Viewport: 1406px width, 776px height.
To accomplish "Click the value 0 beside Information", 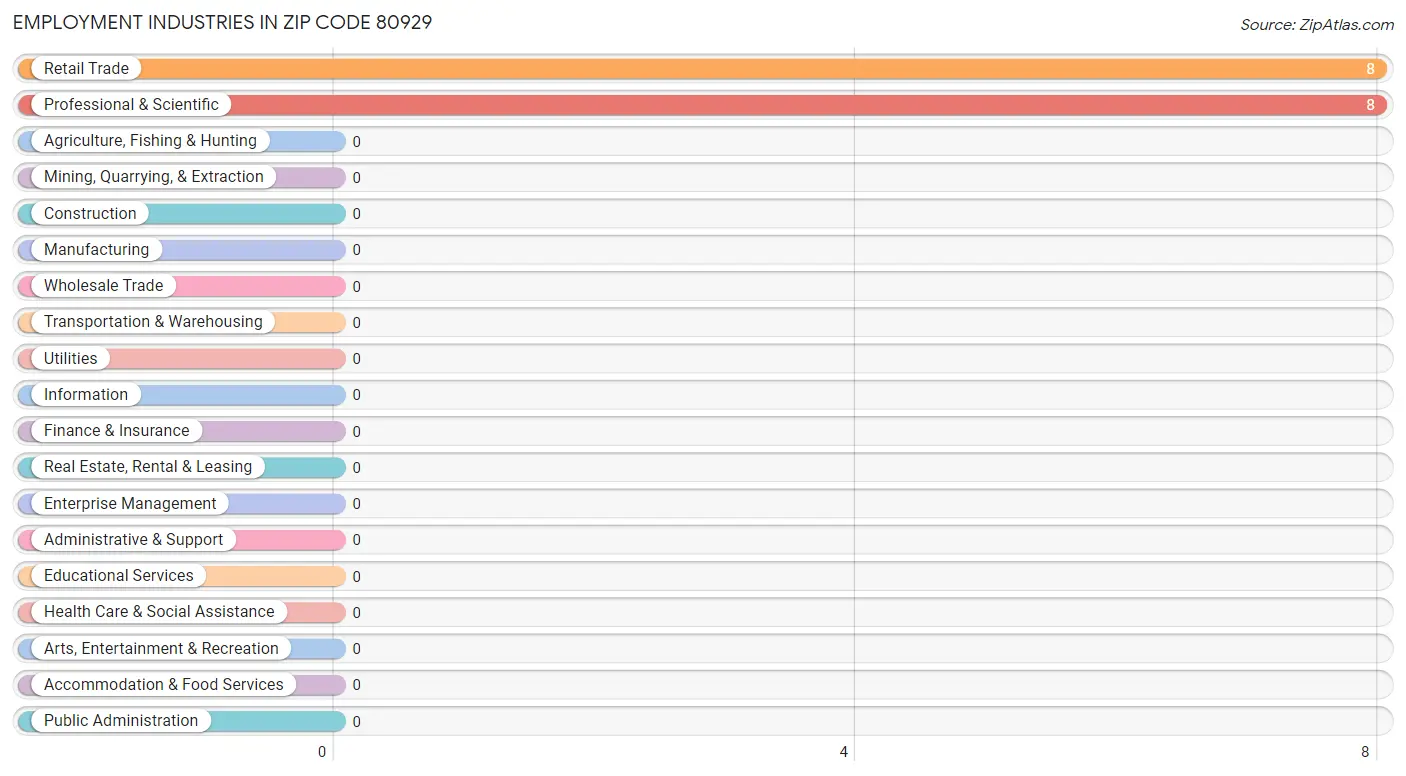I will click(x=356, y=395).
